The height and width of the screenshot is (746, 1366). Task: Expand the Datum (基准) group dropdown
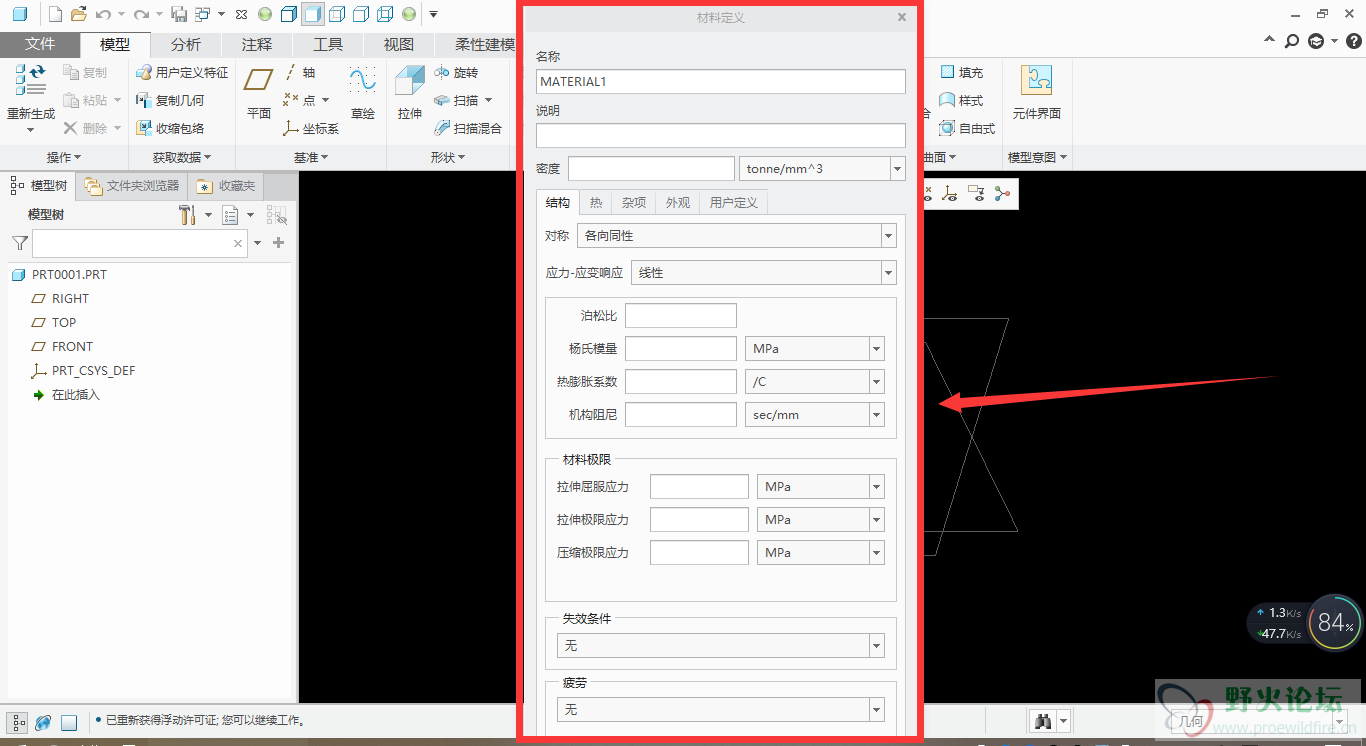(x=311, y=158)
